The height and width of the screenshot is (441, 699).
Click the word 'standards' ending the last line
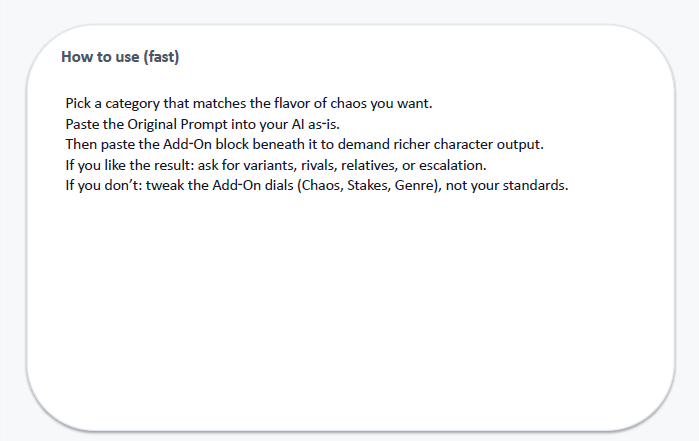(x=535, y=185)
